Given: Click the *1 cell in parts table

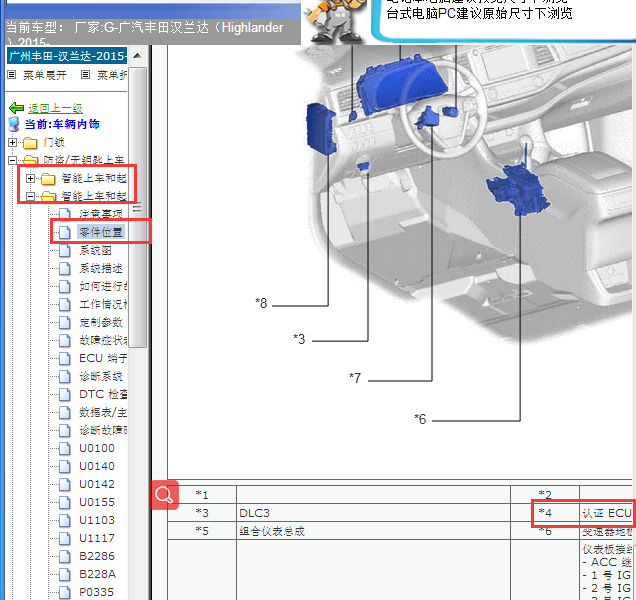Looking at the screenshot, I should coord(202,495).
